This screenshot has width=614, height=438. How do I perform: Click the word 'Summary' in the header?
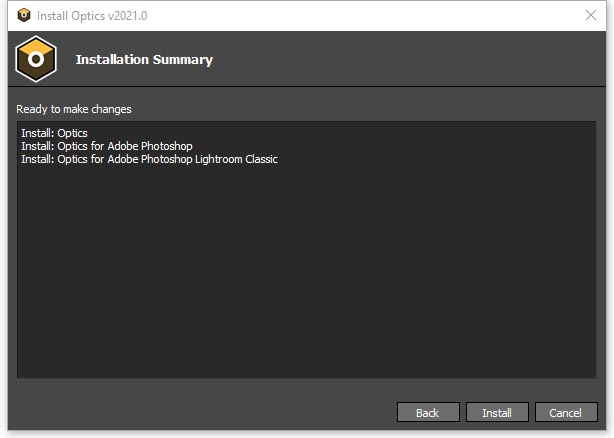(x=183, y=60)
